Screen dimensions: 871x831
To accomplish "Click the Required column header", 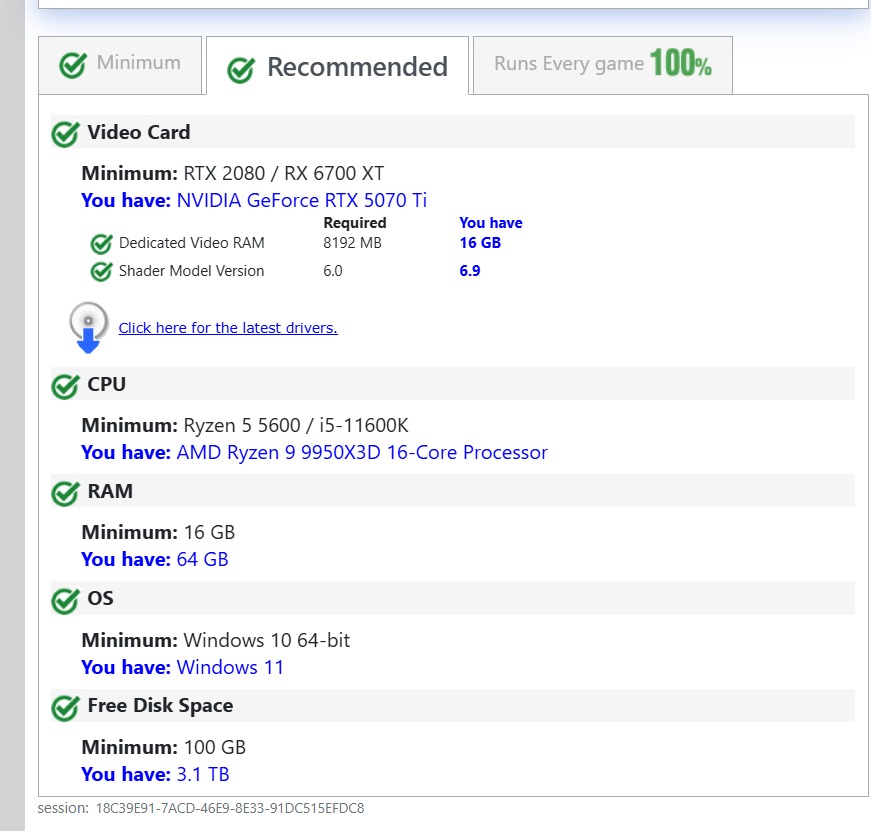I will click(x=355, y=223).
